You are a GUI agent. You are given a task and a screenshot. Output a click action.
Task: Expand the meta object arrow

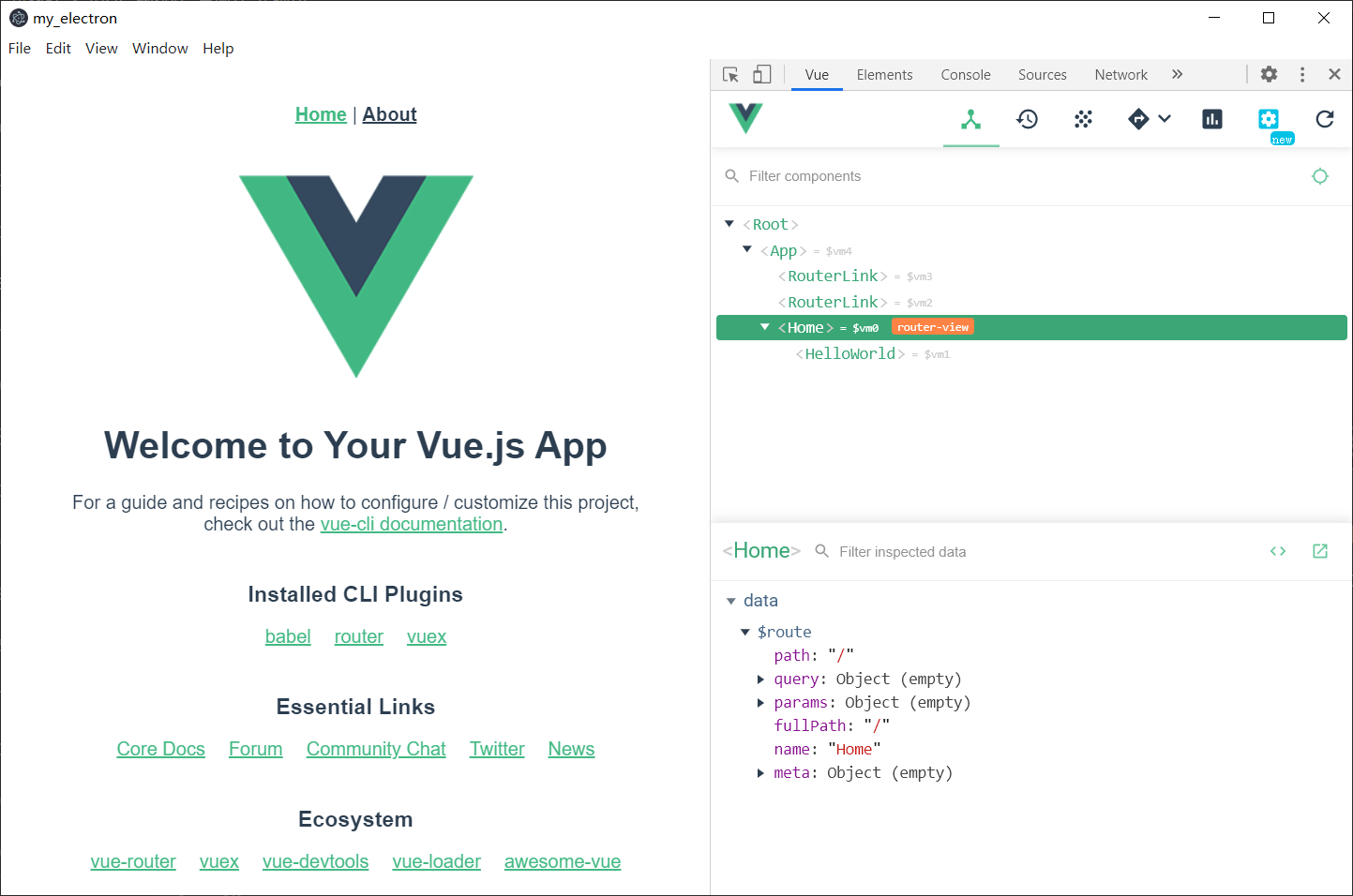760,773
